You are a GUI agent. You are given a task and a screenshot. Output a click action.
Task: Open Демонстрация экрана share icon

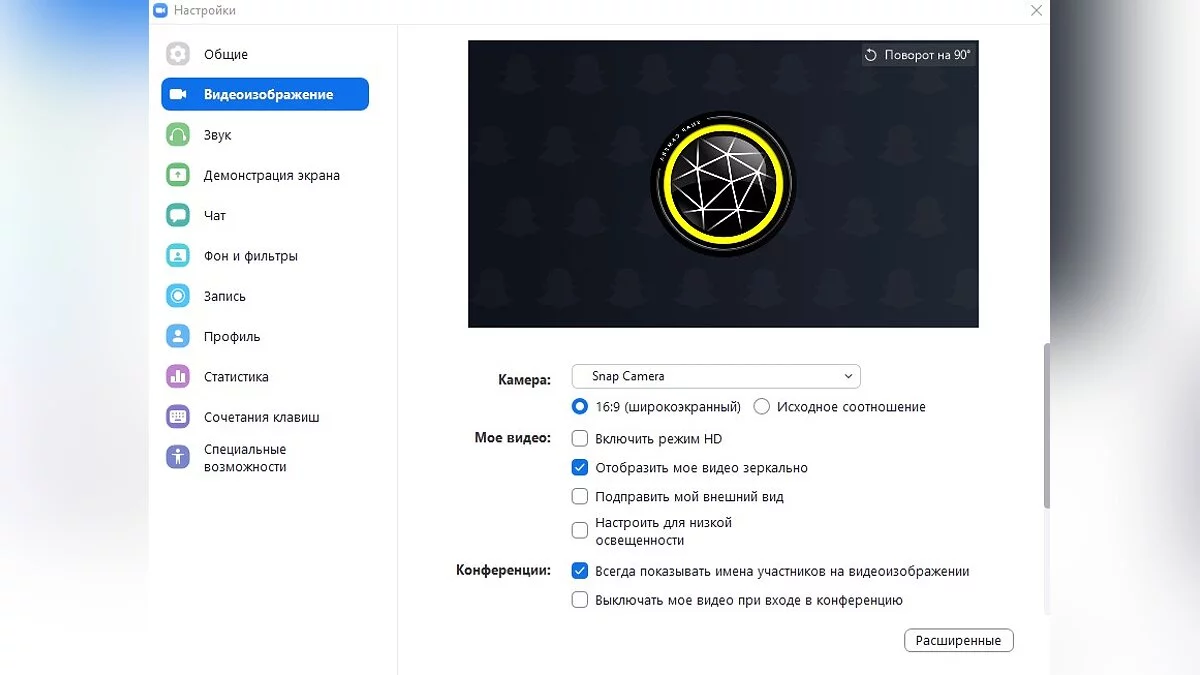178,175
